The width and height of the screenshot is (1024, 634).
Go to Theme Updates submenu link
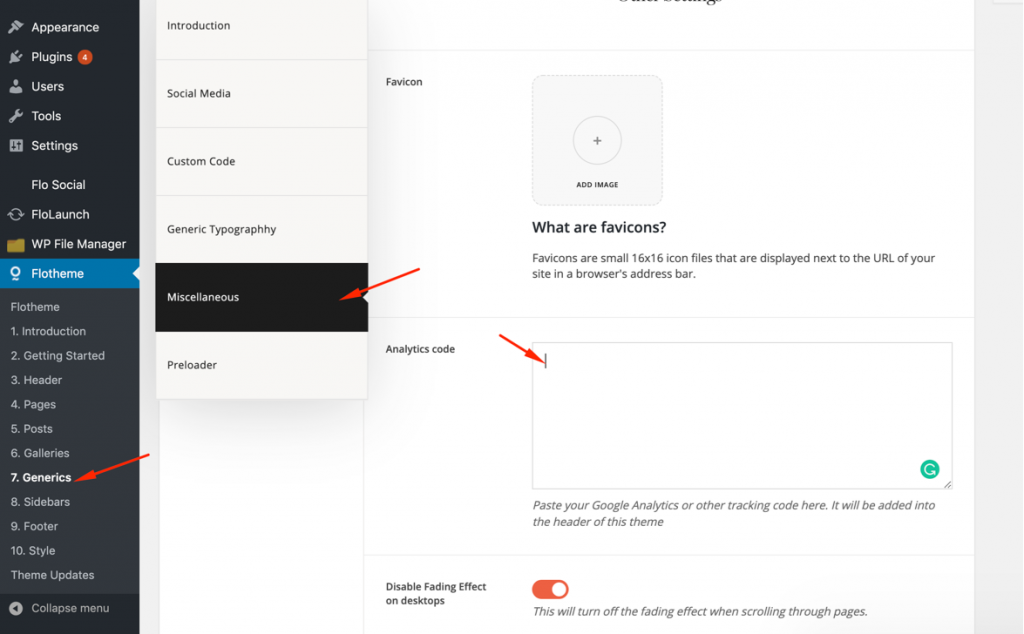[52, 575]
